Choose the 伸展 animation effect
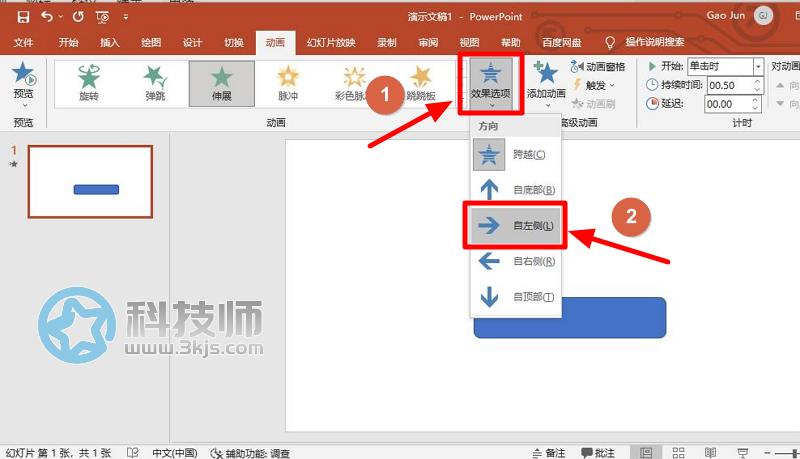This screenshot has height=459, width=800. (222, 84)
